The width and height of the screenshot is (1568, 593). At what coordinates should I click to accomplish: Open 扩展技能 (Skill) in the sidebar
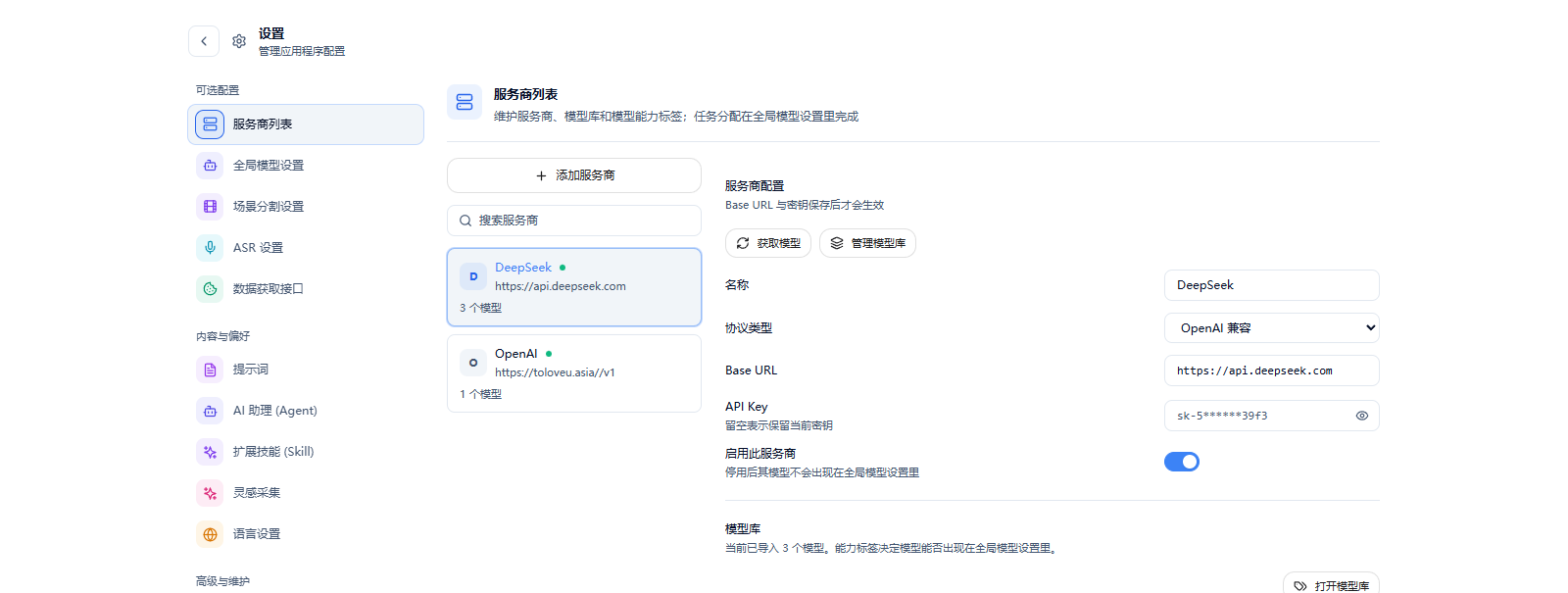(x=306, y=452)
